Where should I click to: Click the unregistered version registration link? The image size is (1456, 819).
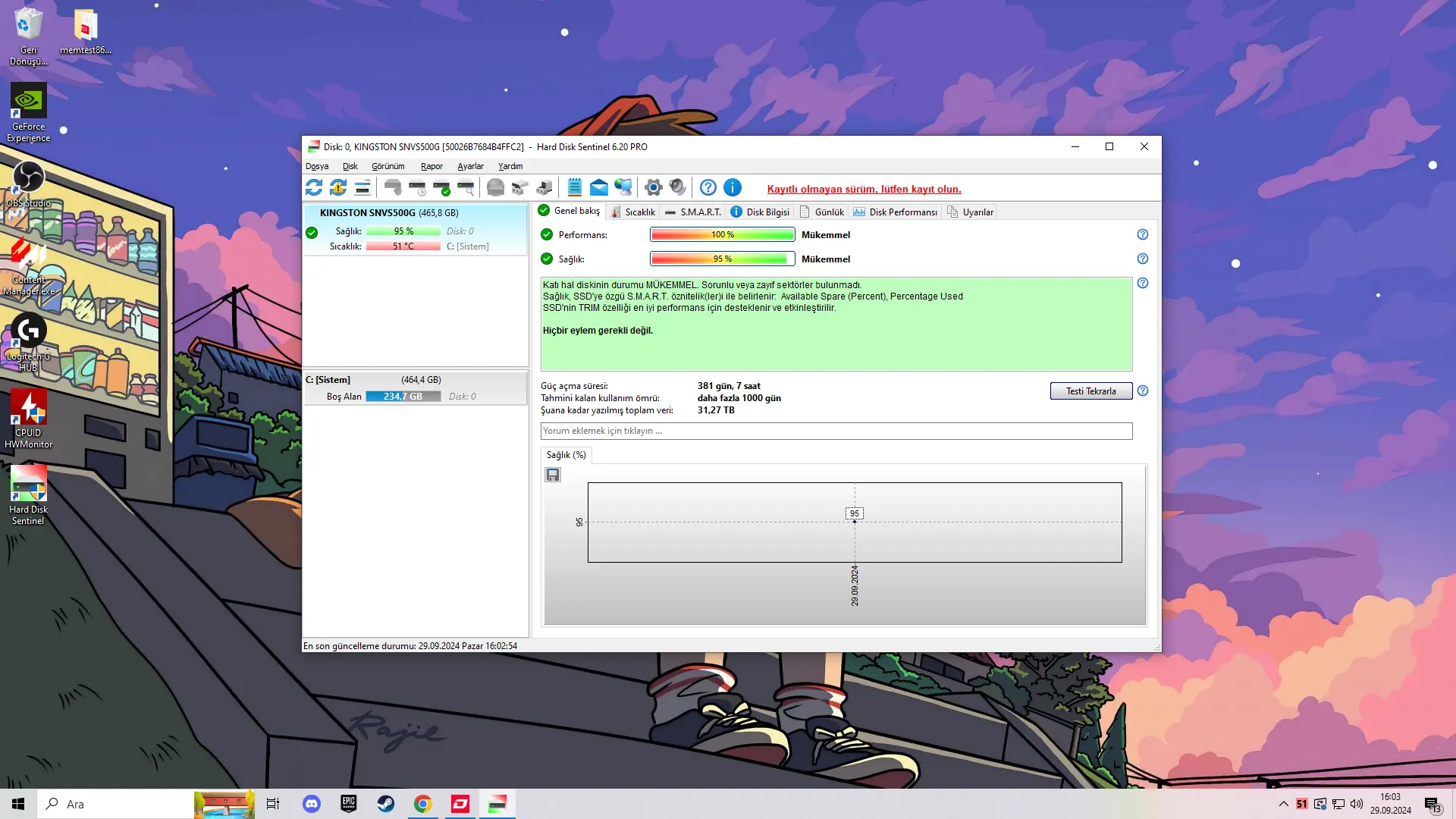(864, 189)
